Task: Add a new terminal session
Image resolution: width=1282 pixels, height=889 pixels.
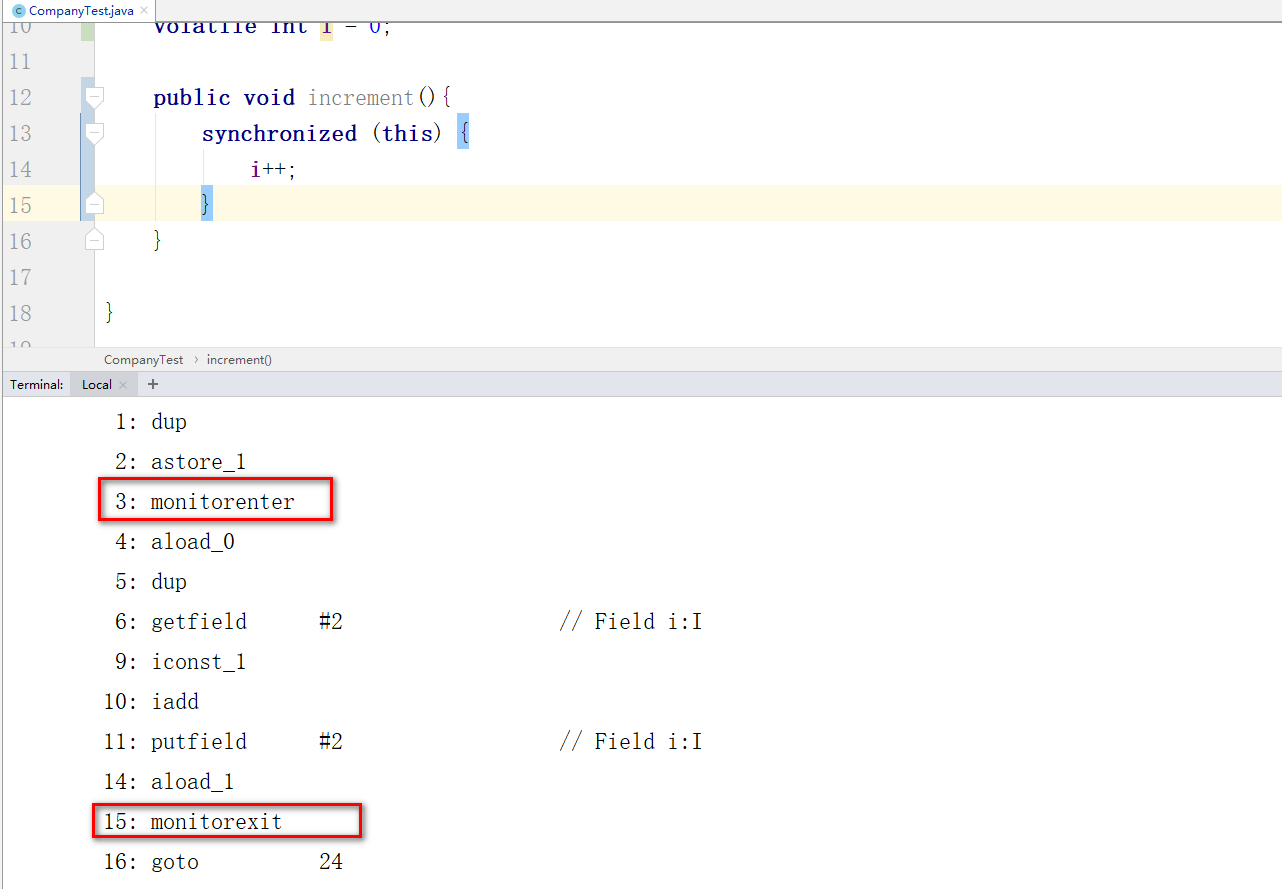Action: [x=153, y=384]
